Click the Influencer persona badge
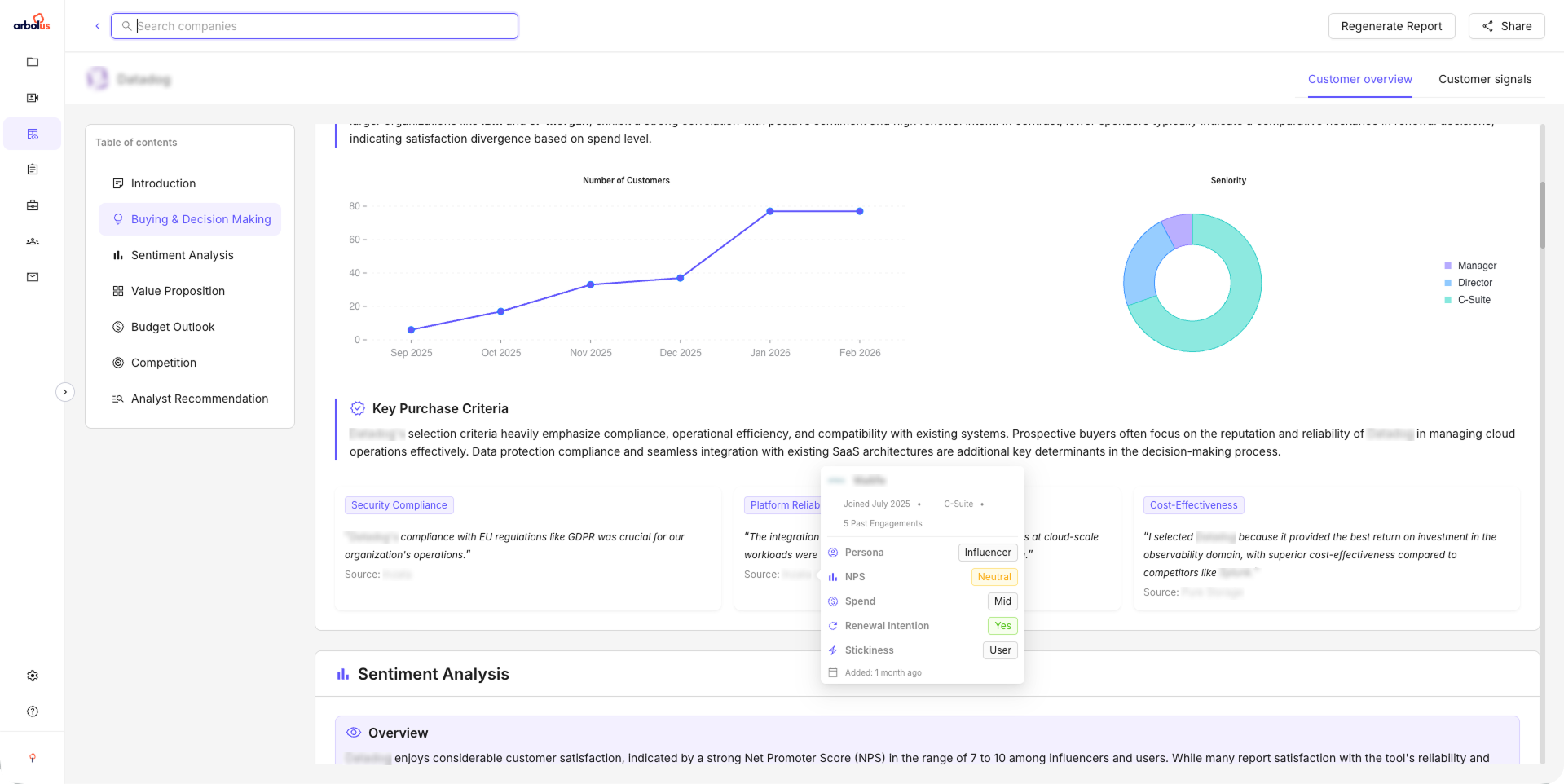The width and height of the screenshot is (1564, 784). coord(988,553)
